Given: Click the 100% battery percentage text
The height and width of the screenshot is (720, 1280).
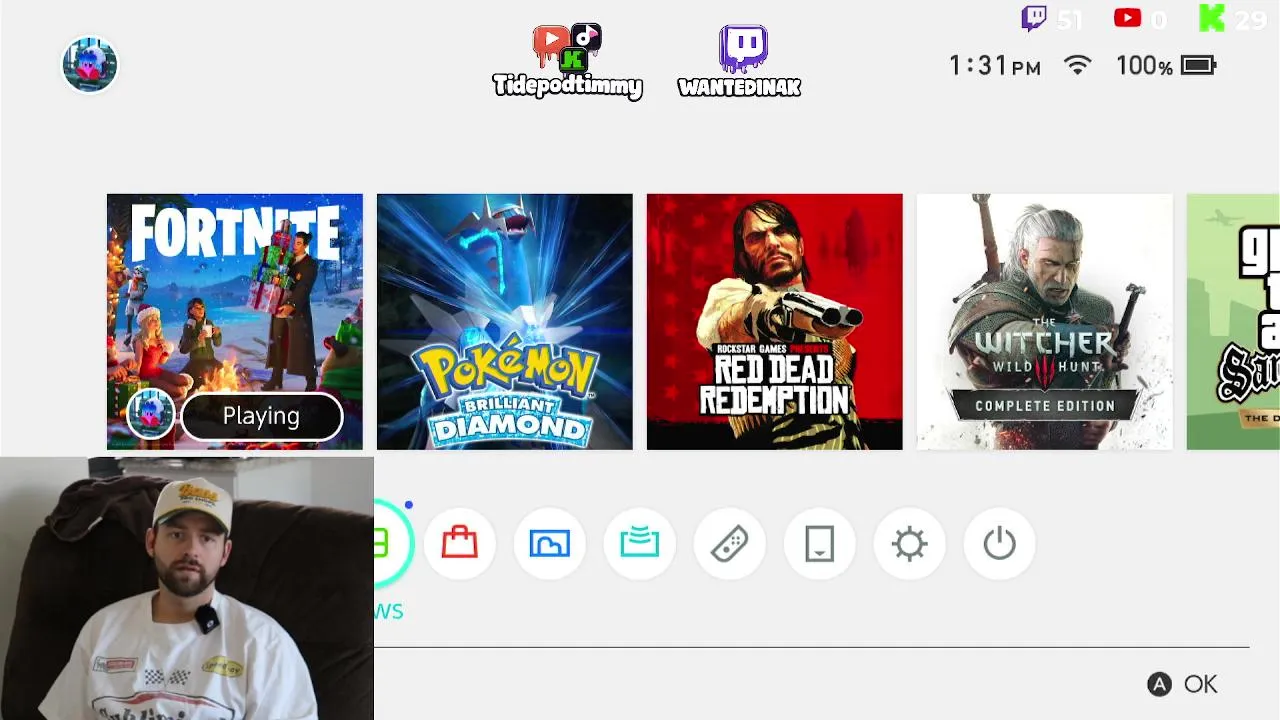Looking at the screenshot, I should point(1144,66).
